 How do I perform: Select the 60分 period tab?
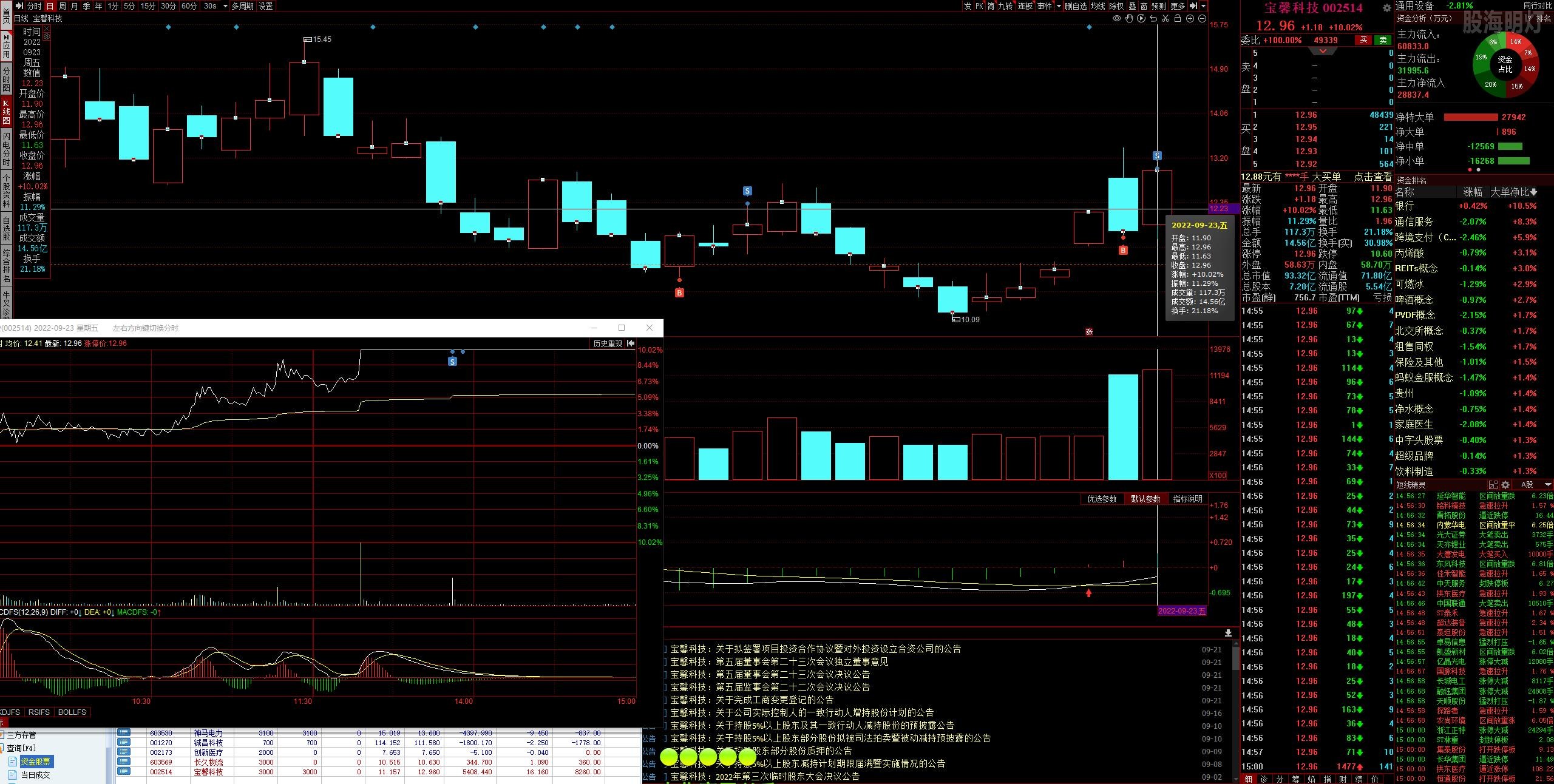[x=189, y=6]
